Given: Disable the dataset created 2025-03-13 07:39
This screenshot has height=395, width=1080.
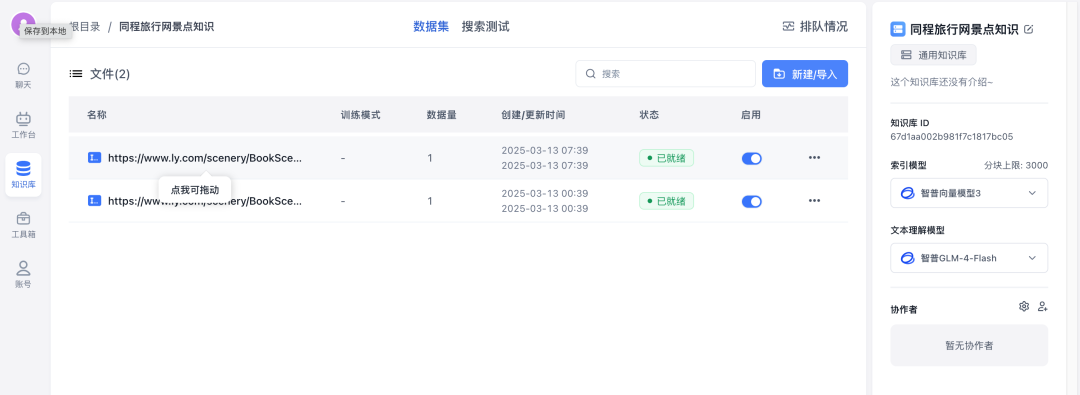Looking at the screenshot, I should (751, 159).
